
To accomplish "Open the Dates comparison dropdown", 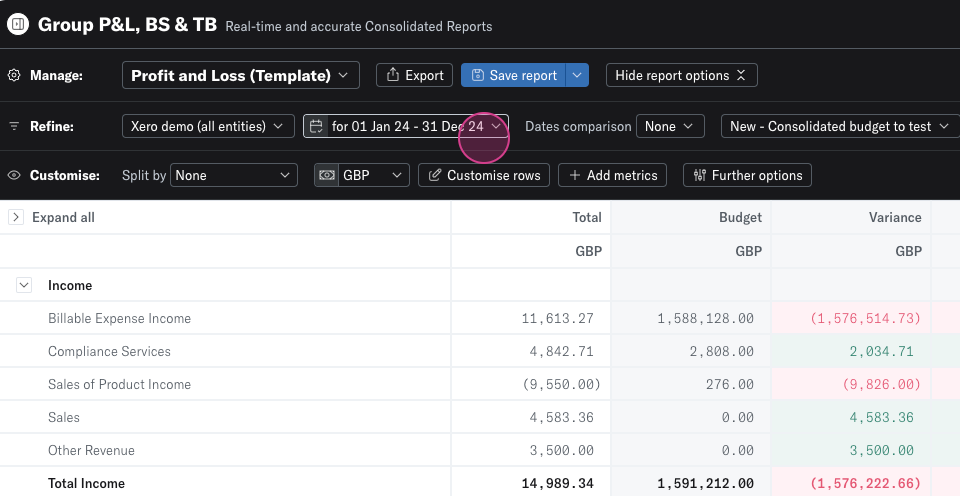I will (670, 127).
